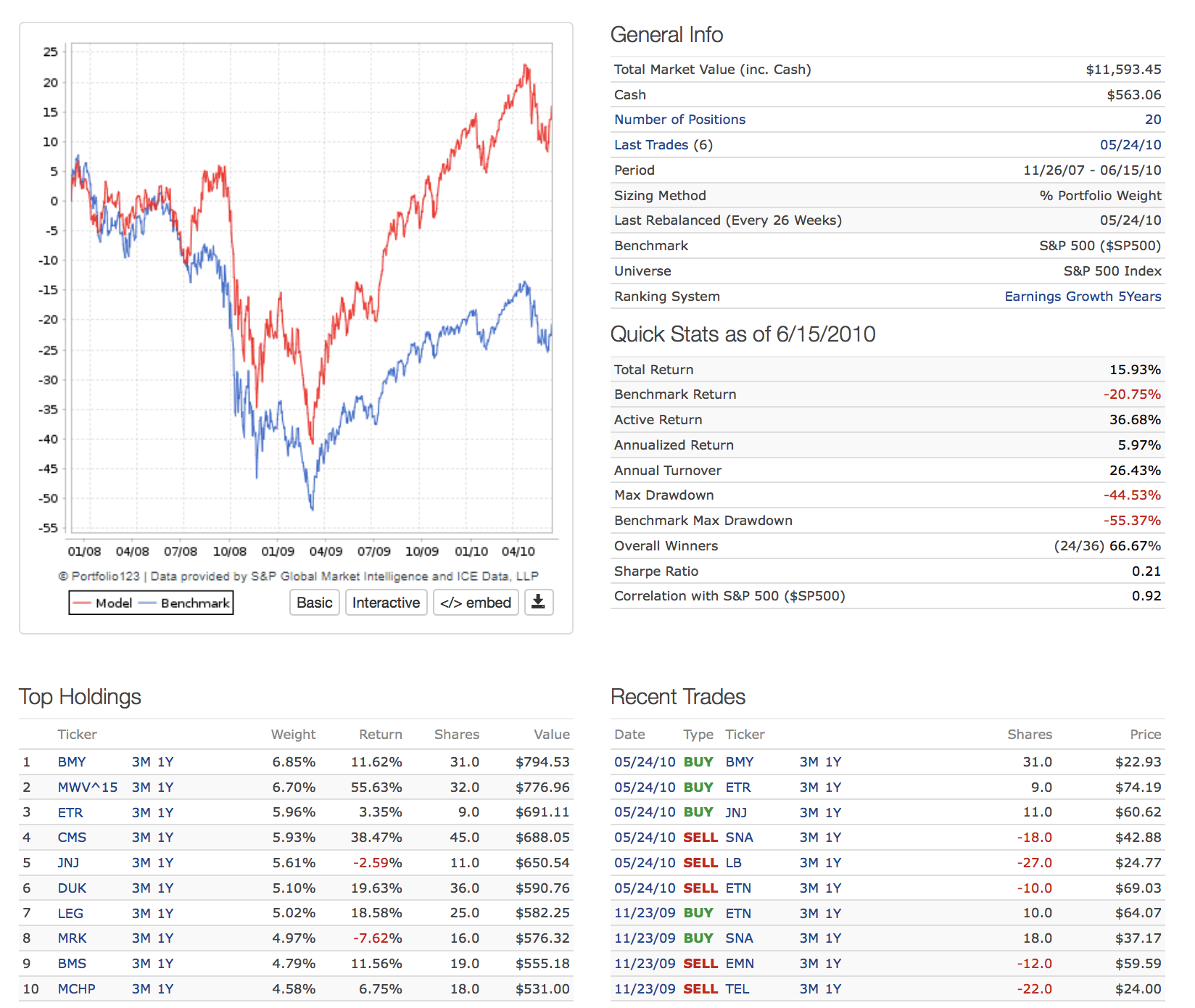Open Earnings Growth 5Years ranking system
Screen dimensions: 1195x1008
point(1082,297)
